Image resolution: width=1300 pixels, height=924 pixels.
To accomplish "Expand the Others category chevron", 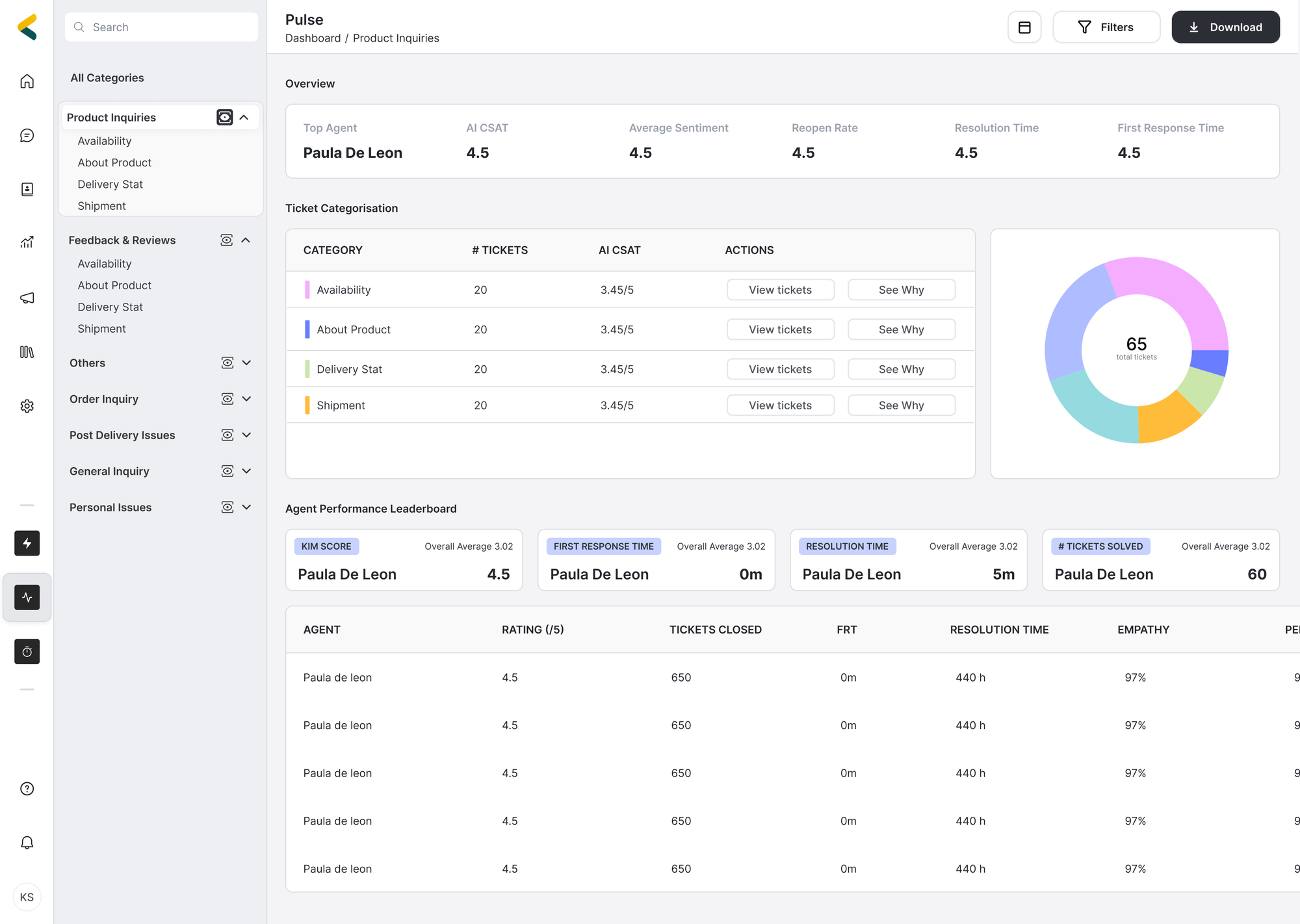I will pyautogui.click(x=246, y=363).
